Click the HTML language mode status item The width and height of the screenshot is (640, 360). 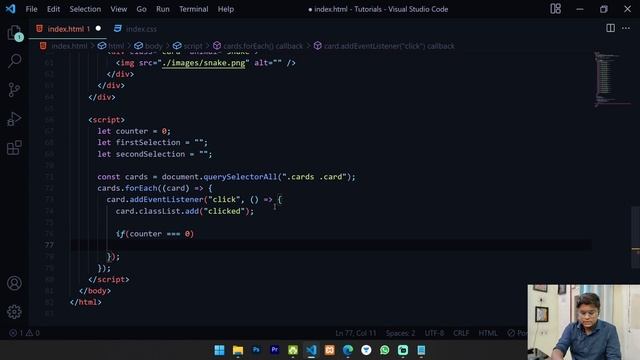click(488, 333)
